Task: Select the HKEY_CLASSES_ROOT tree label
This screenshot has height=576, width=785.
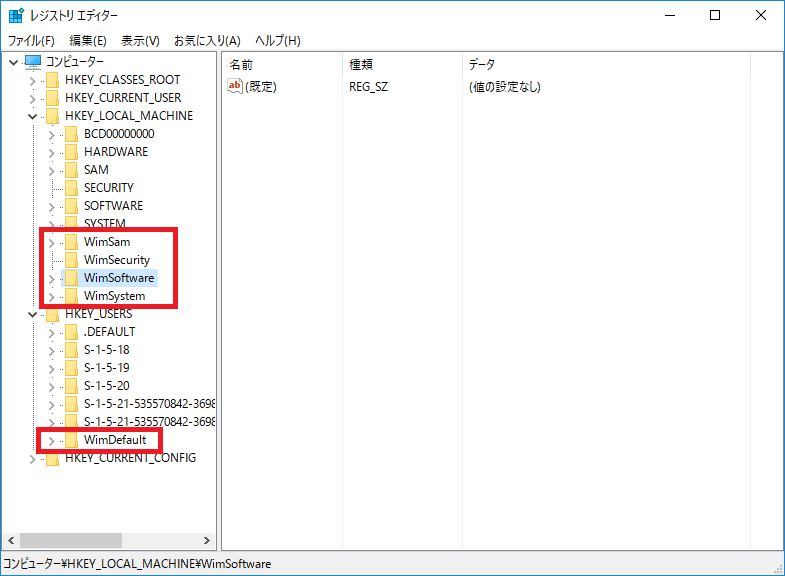Action: 123,80
